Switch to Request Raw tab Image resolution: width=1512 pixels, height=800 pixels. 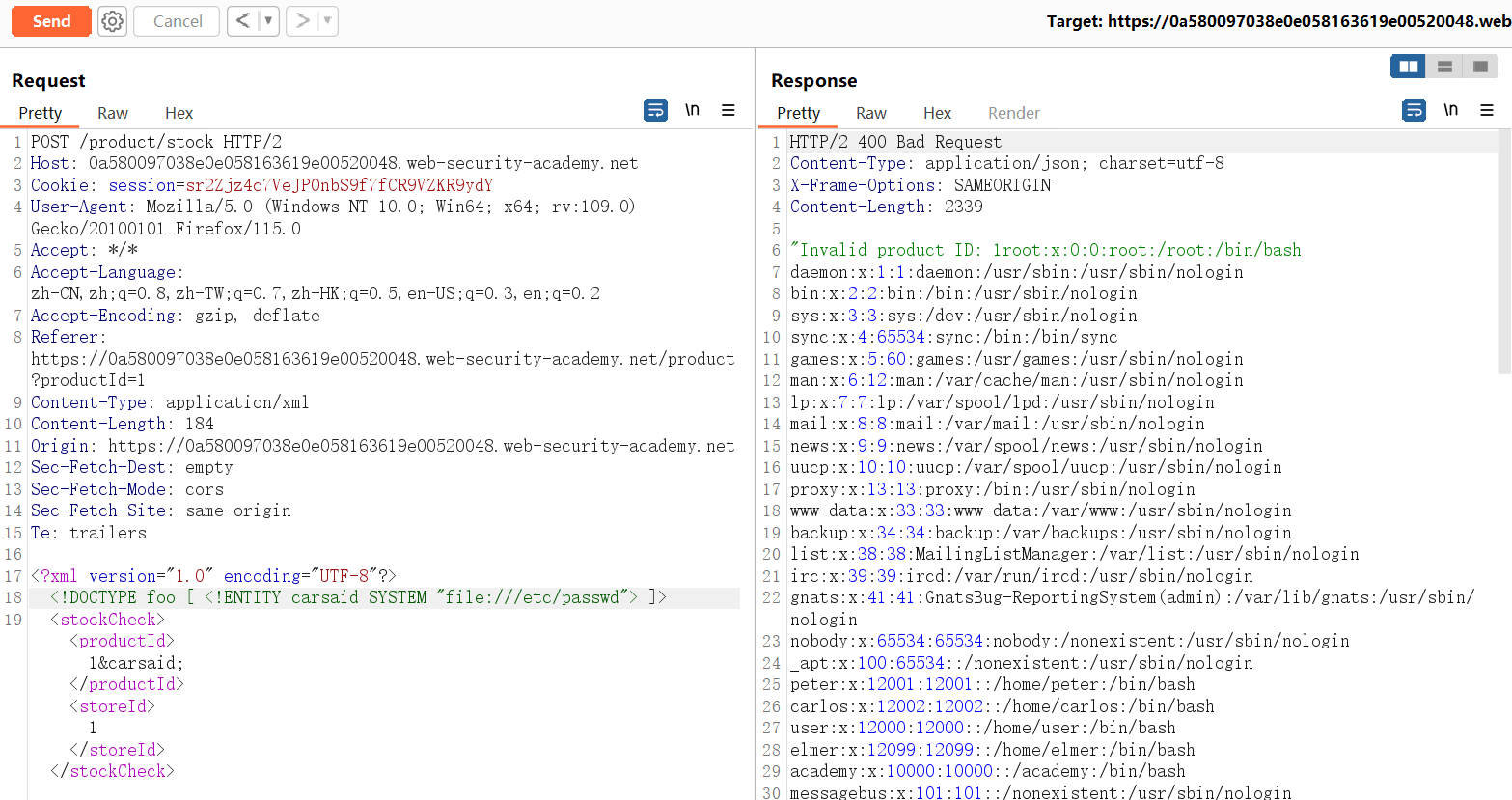click(113, 113)
